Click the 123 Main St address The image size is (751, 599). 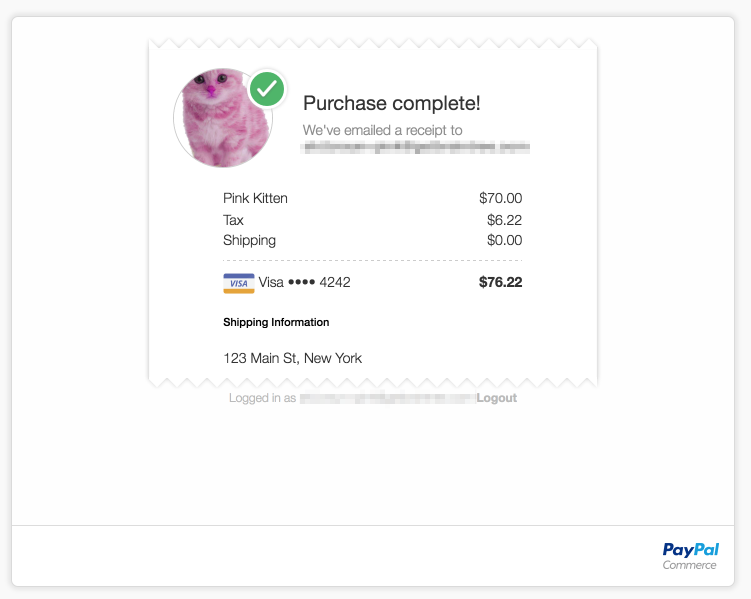coord(293,358)
